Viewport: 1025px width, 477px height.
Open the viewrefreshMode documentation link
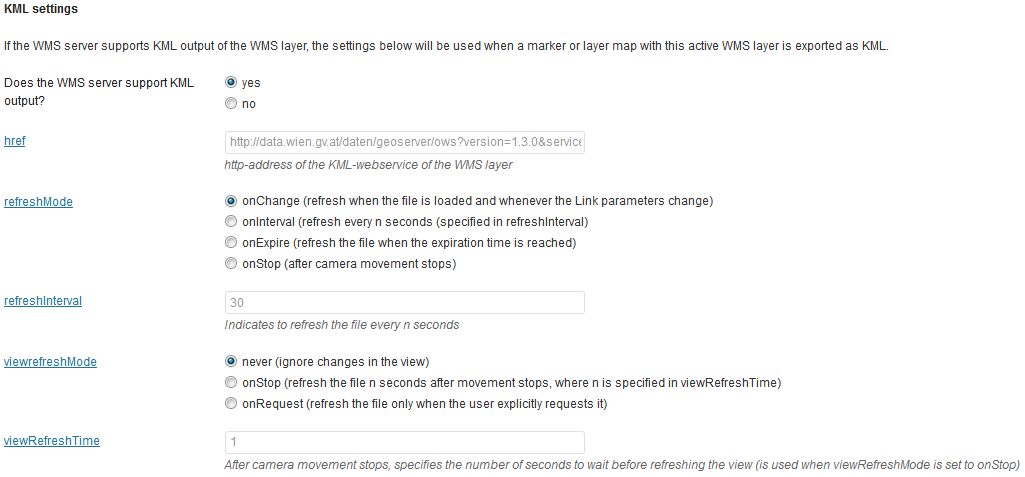coord(50,362)
